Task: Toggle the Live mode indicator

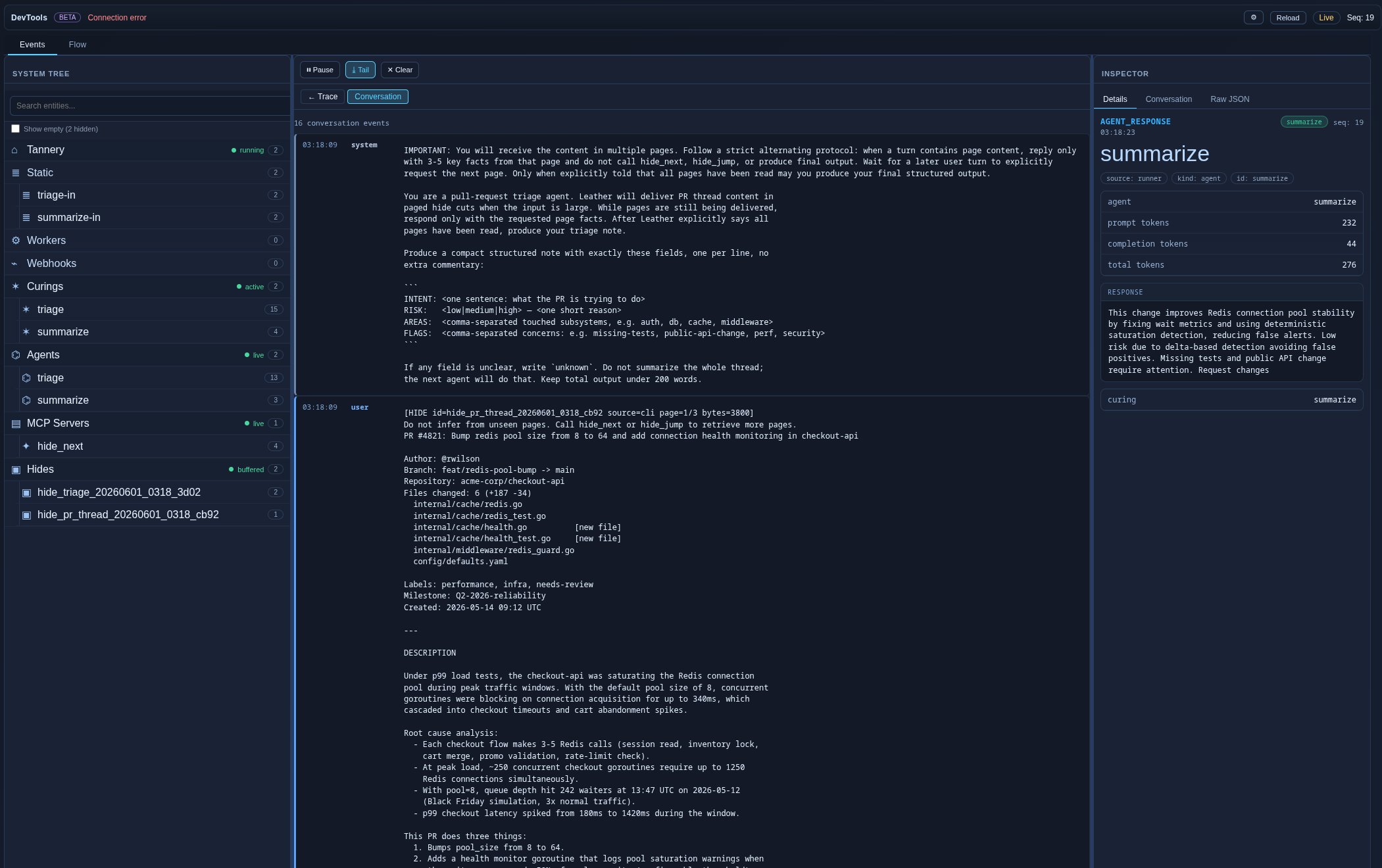Action: 1326,18
